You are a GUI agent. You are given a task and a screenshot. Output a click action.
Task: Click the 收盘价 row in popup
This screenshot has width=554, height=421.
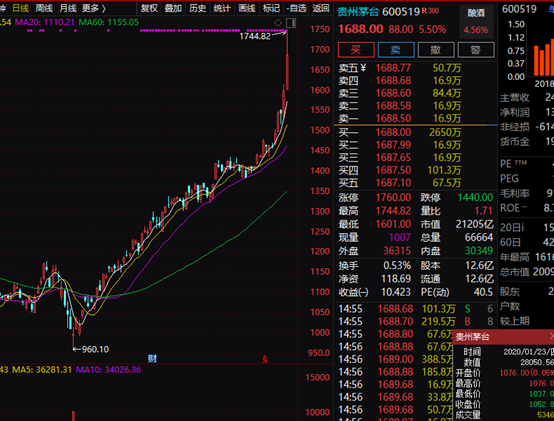pos(505,404)
